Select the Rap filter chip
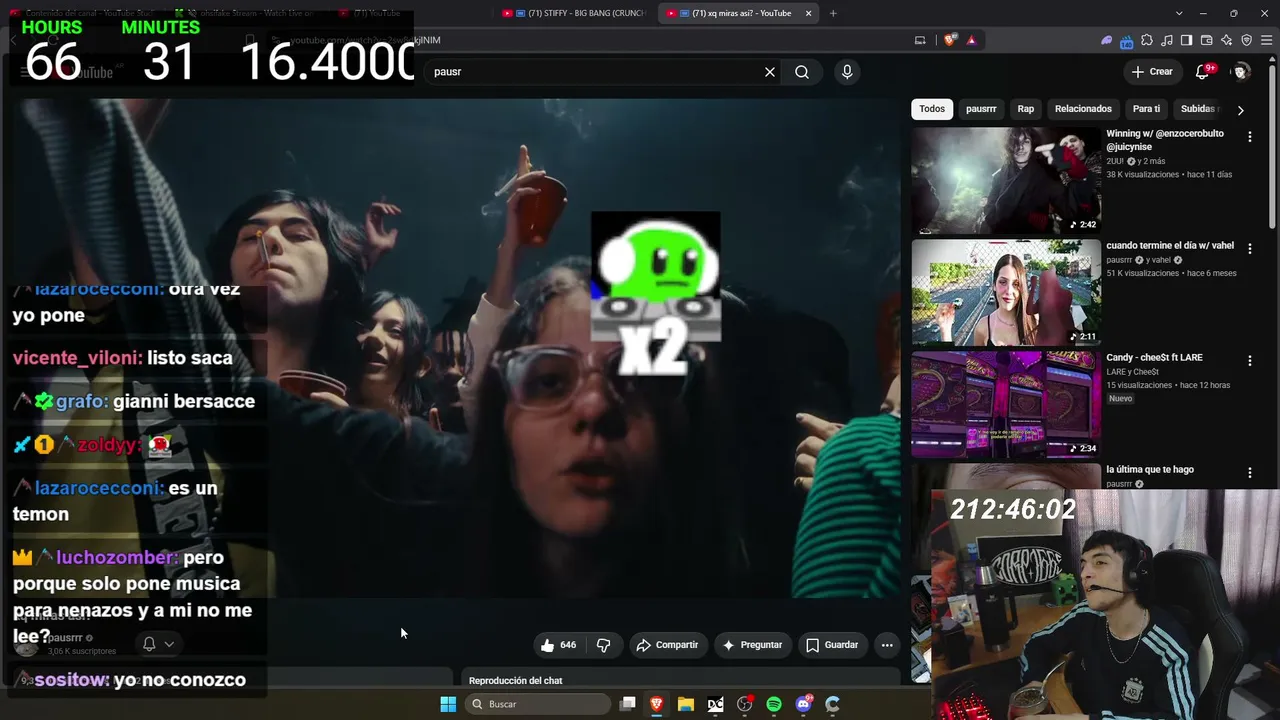1280x720 pixels. point(1026,109)
